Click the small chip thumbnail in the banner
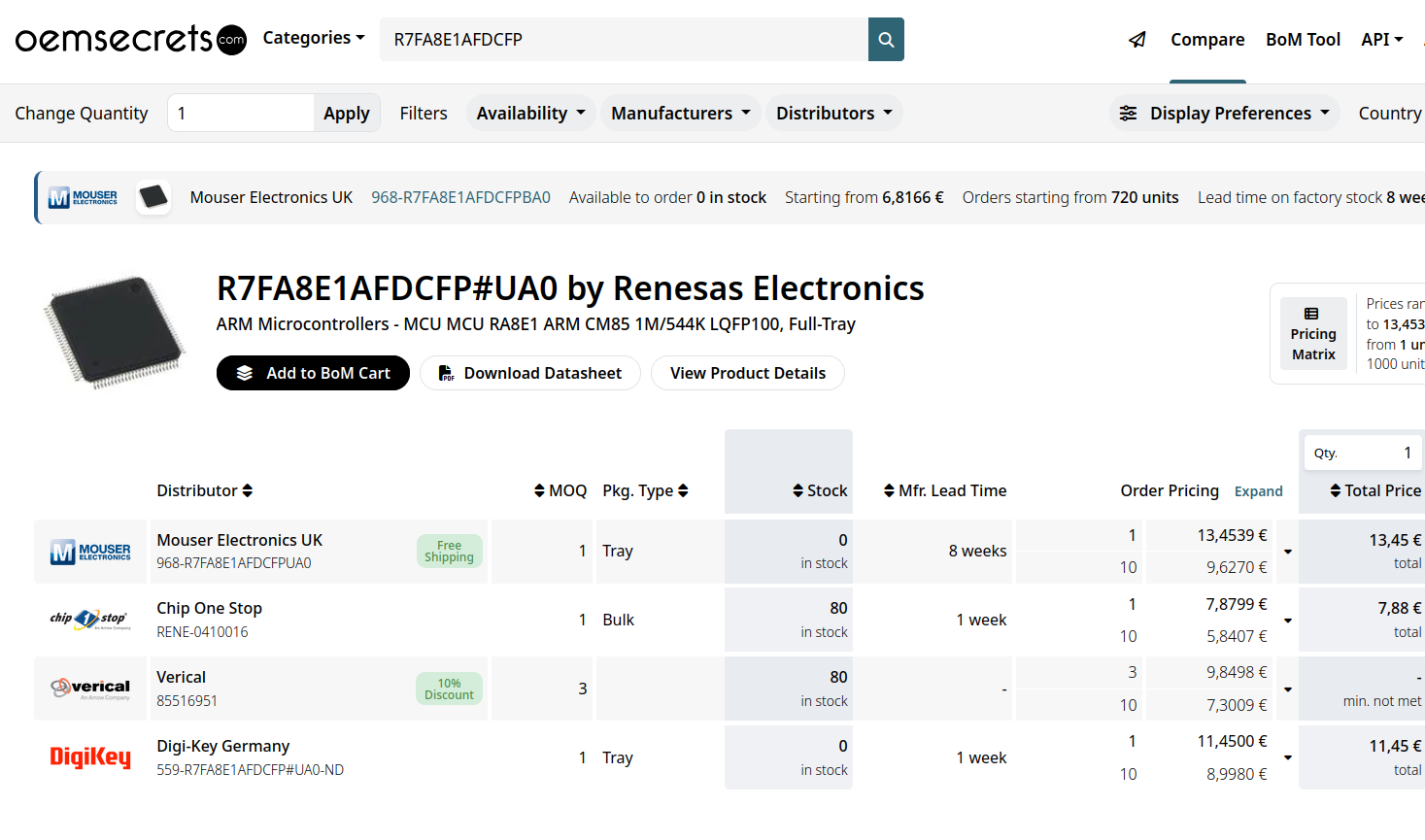This screenshot has width=1425, height=840. [153, 197]
